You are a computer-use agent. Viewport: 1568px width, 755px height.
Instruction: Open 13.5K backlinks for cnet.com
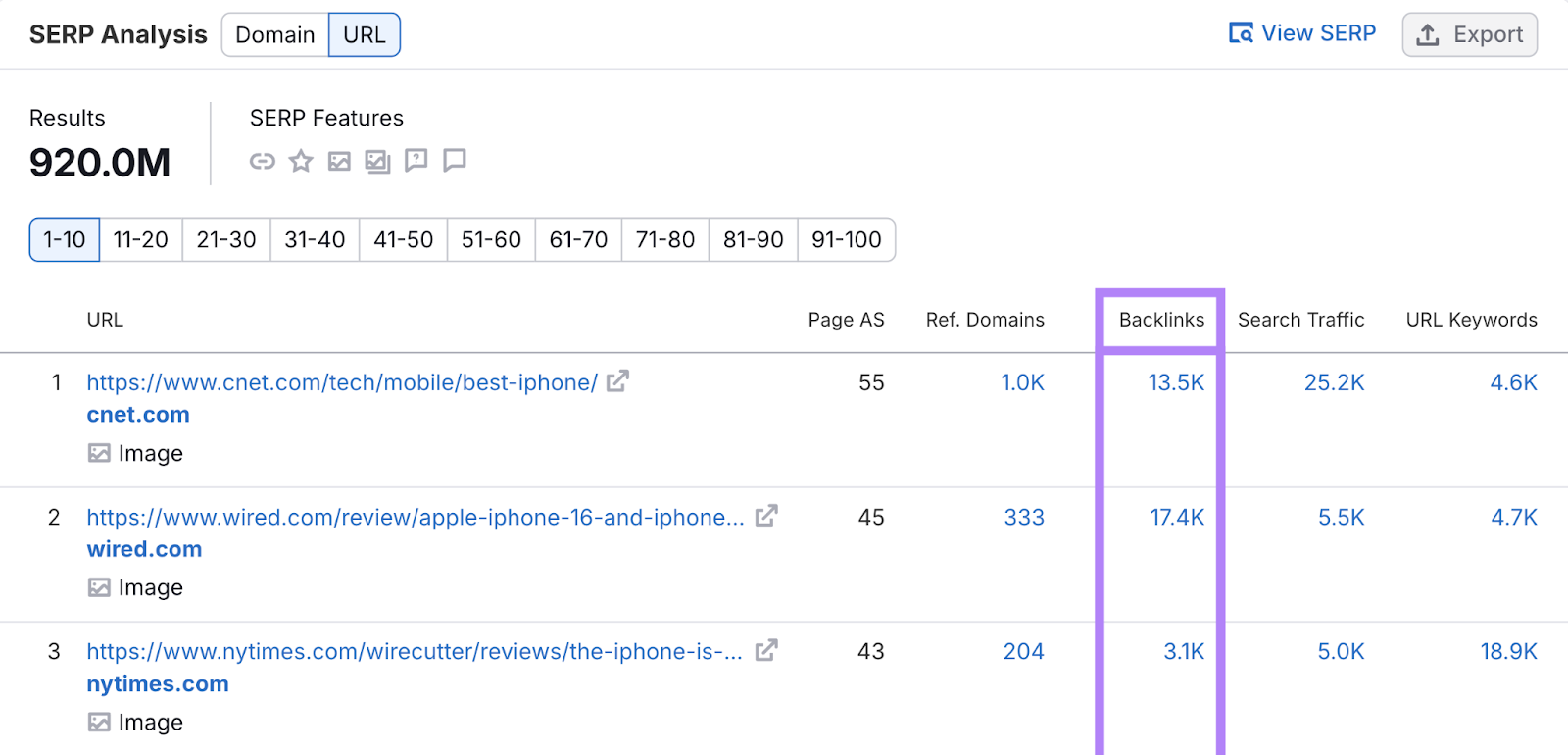click(1177, 382)
